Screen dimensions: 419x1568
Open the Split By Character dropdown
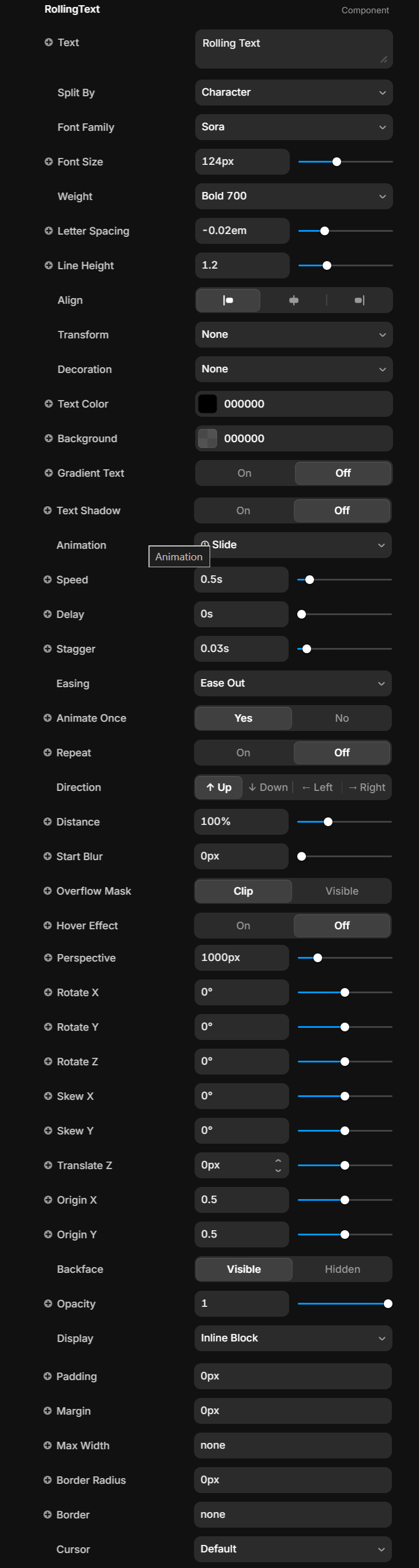tap(294, 92)
